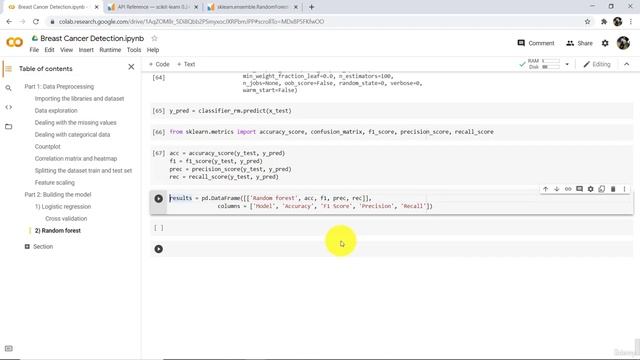The height and width of the screenshot is (360, 640).
Task: Open the Help menu
Action: pos(153,50)
